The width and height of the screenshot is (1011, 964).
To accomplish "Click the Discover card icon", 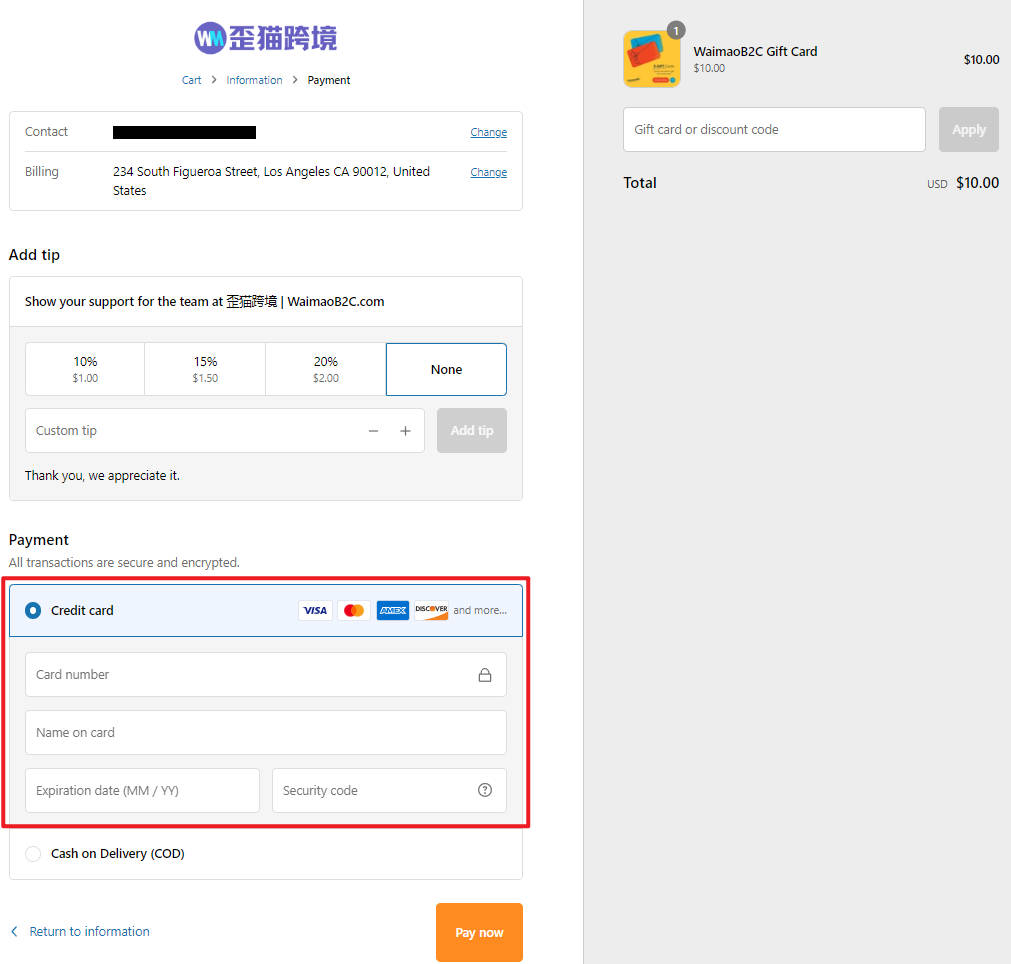I will tap(431, 610).
